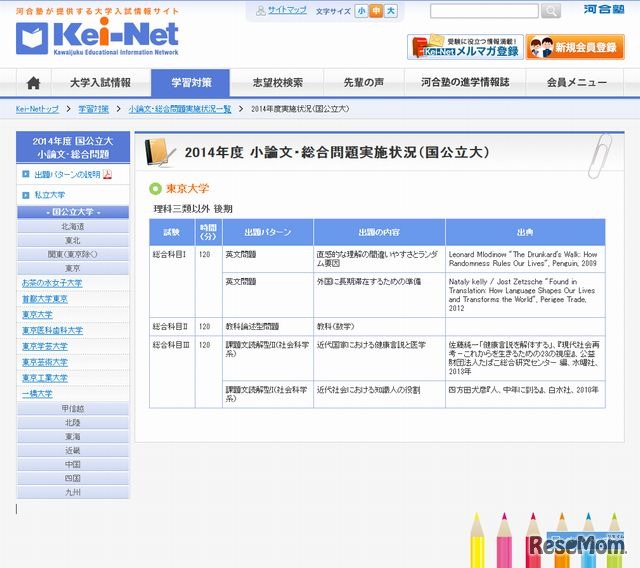
Task: Expand the 九州 region section
Action: coord(72,492)
